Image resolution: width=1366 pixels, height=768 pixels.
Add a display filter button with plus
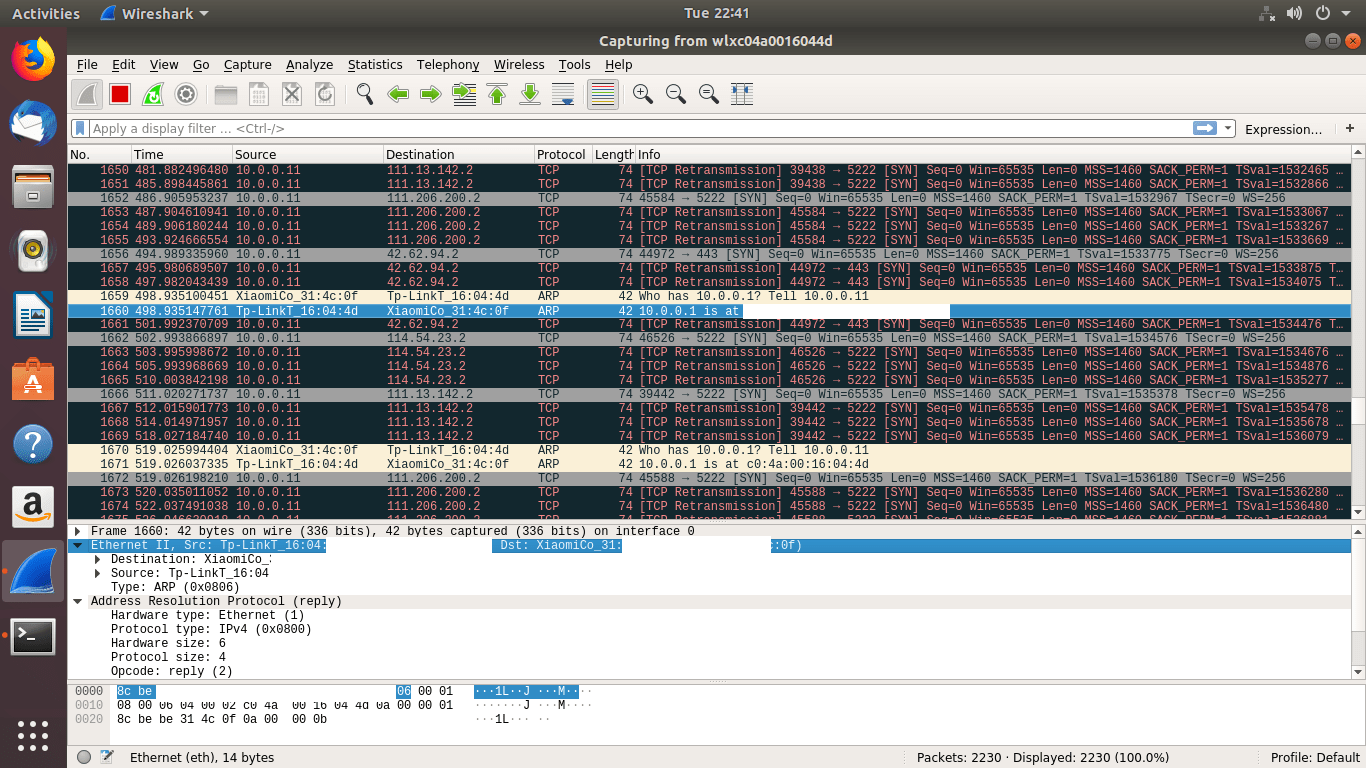tap(1350, 128)
